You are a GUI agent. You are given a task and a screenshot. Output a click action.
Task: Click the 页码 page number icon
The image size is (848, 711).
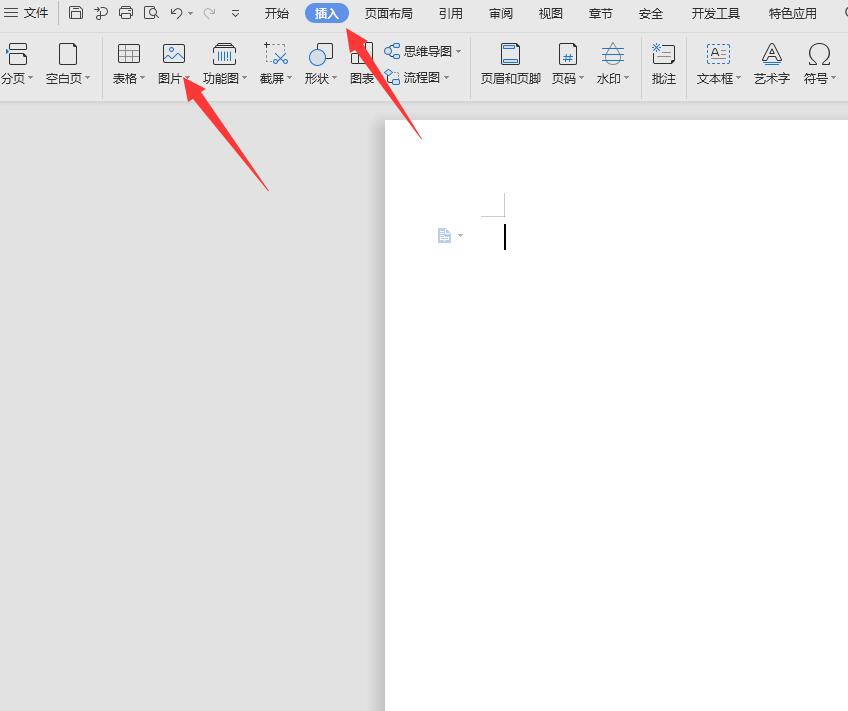[x=567, y=54]
